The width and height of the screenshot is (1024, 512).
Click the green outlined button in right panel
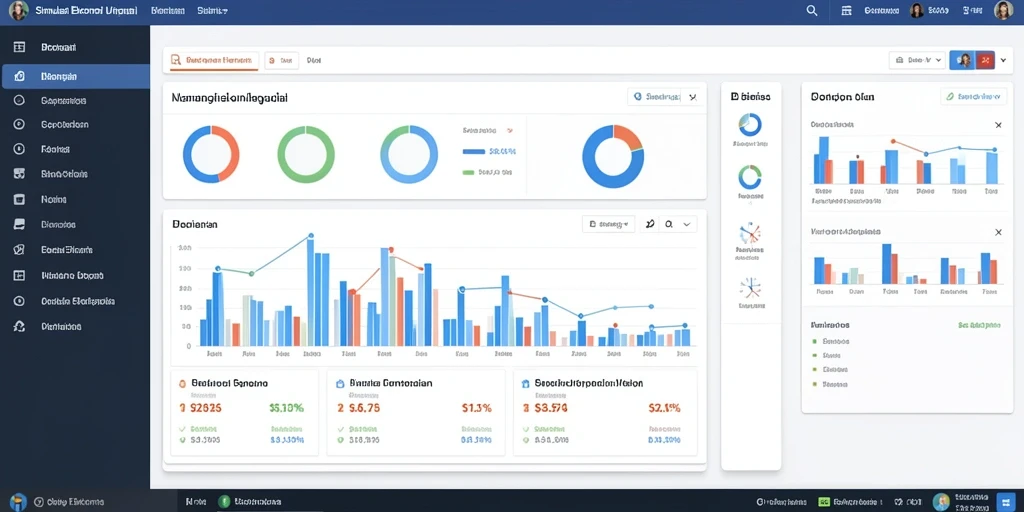pyautogui.click(x=974, y=97)
